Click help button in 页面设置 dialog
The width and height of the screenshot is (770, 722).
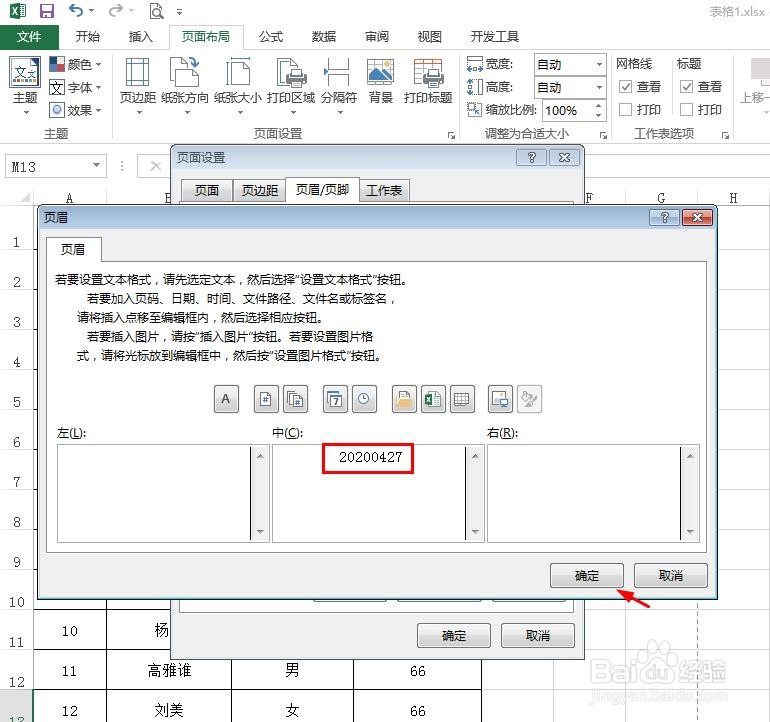pos(531,158)
